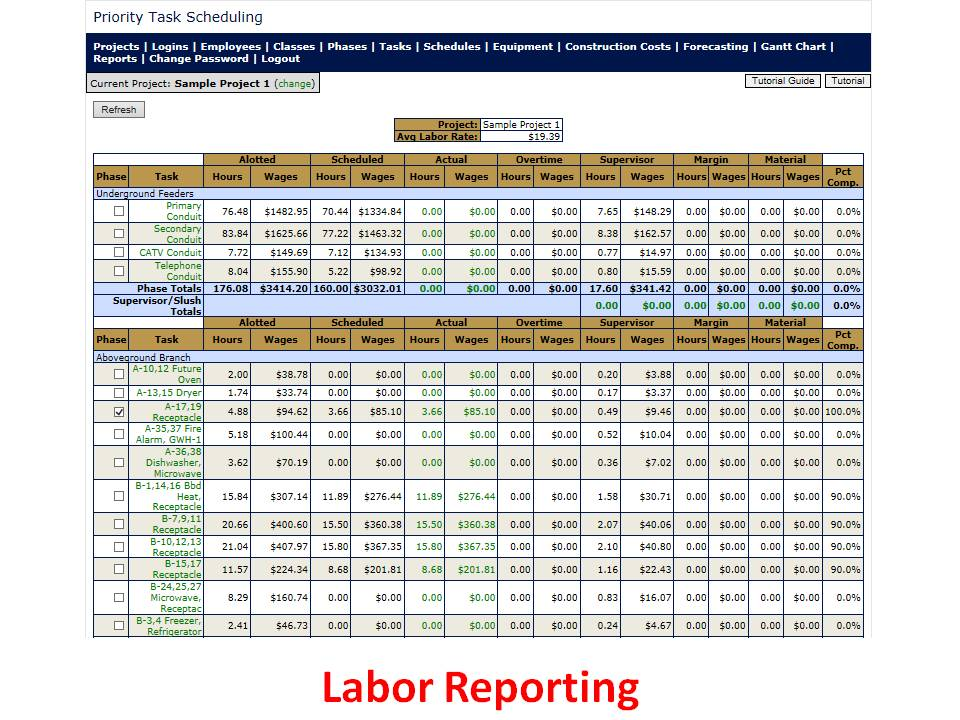Open the B-24,25,27 Microwave task link
This screenshot has height=720, width=960.
click(176, 598)
